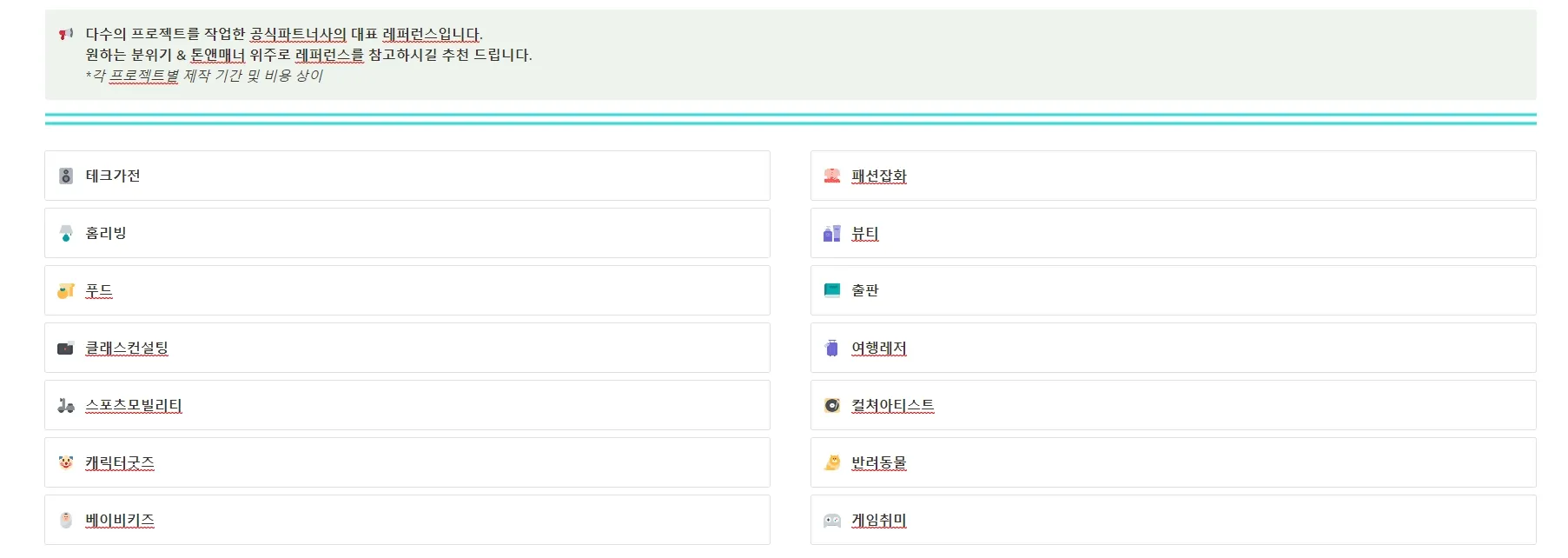Viewport: 1568px width, 558px height.
Task: Click the megaphone icon in the notice
Action: (66, 34)
